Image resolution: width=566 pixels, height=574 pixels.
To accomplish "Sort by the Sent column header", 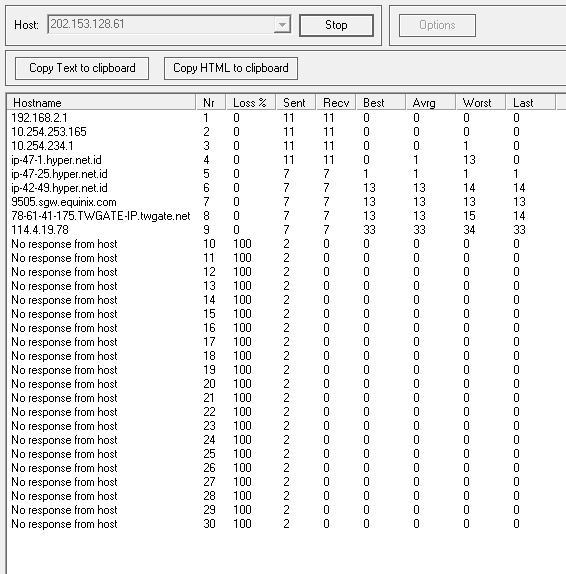I will (295, 102).
